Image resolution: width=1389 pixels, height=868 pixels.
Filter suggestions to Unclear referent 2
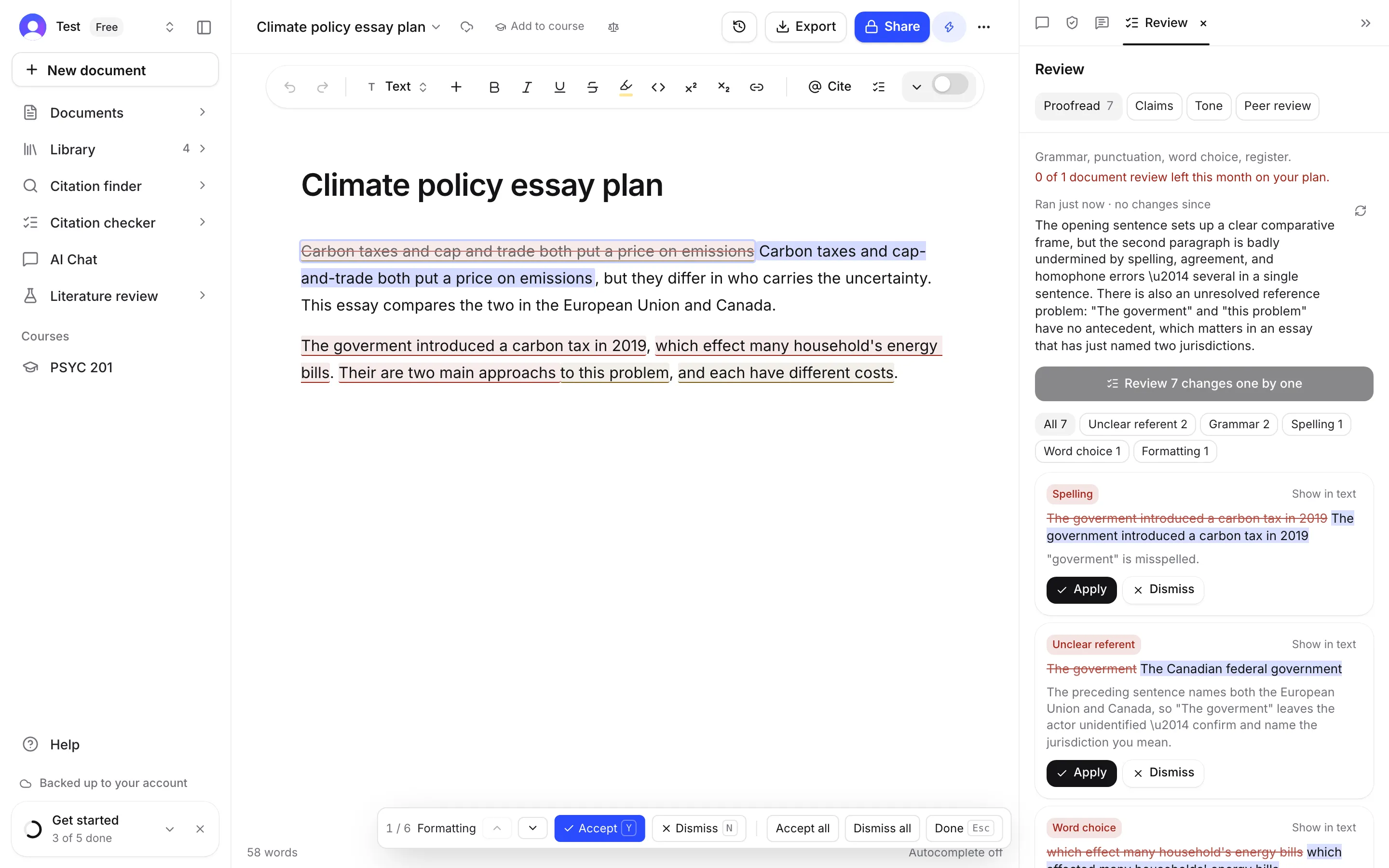[x=1137, y=424]
